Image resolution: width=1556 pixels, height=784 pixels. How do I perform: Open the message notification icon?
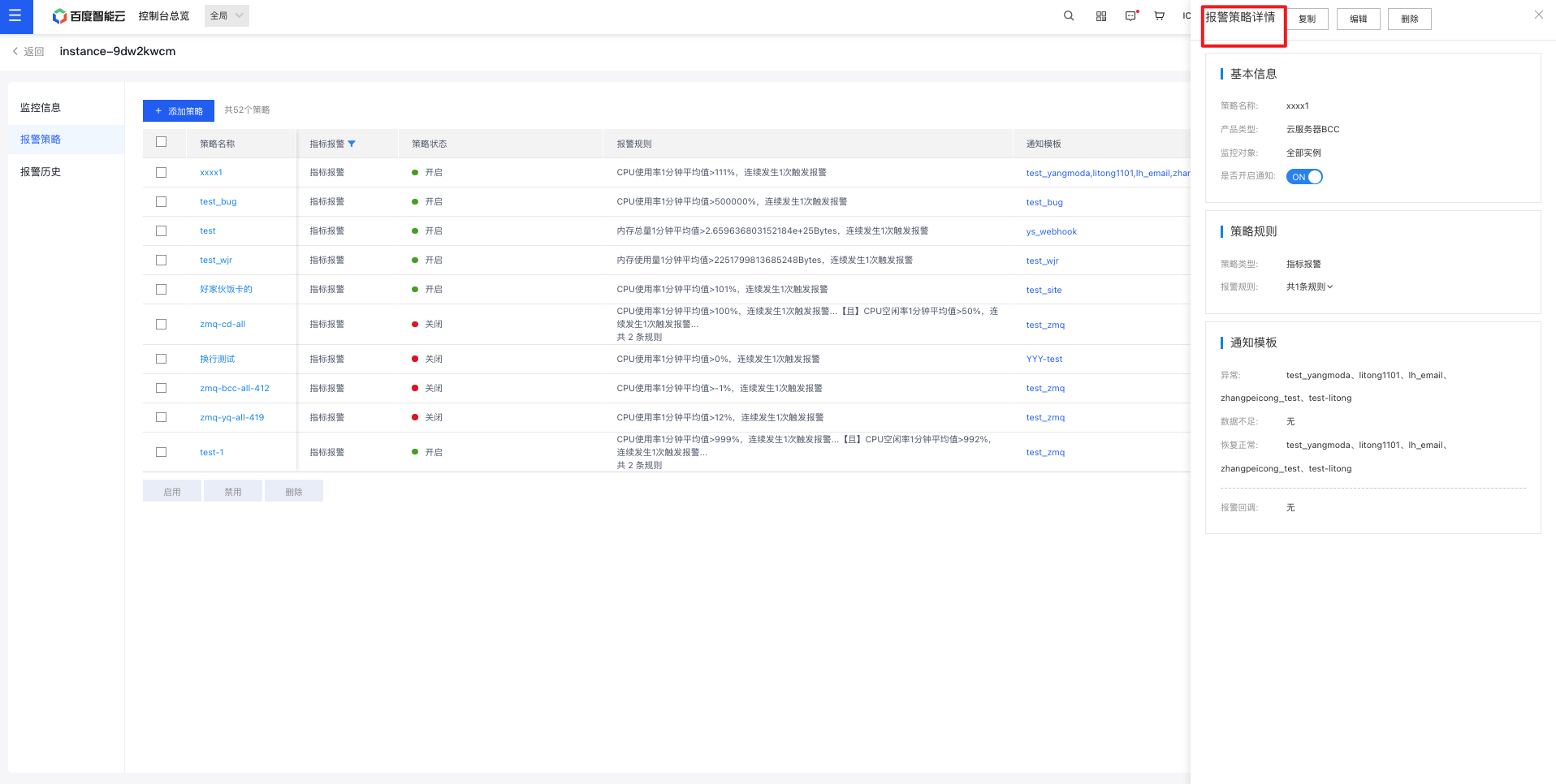[x=1130, y=16]
